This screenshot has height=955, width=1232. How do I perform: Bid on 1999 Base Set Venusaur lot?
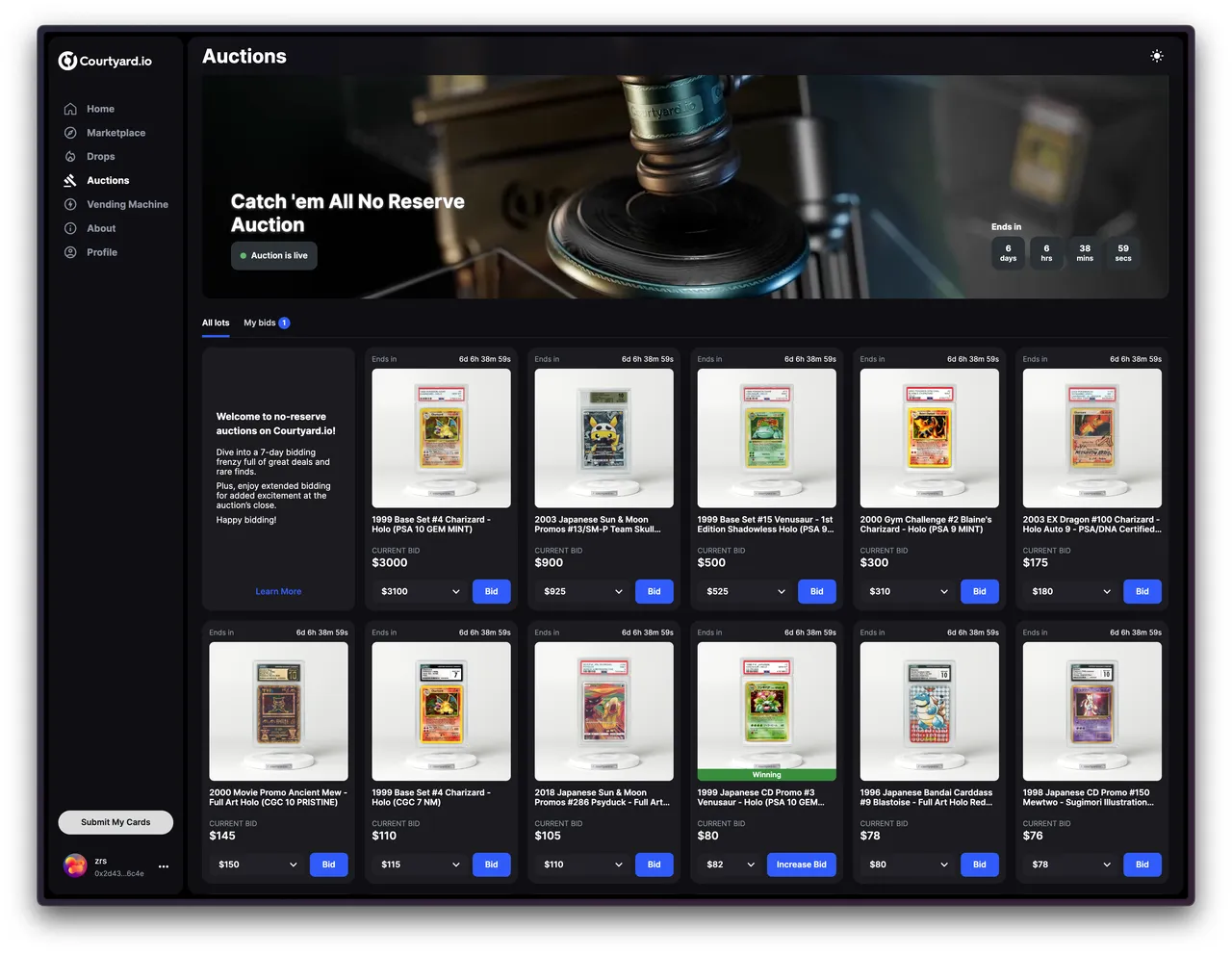click(816, 591)
